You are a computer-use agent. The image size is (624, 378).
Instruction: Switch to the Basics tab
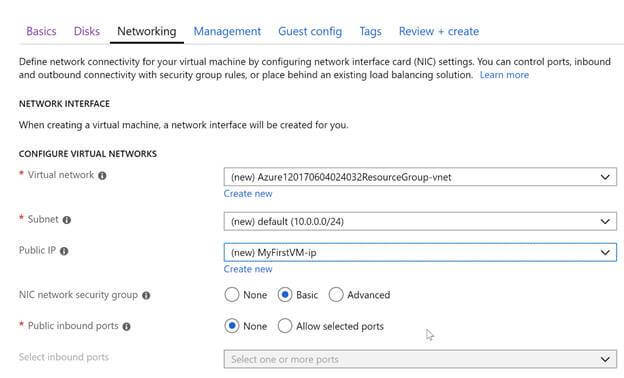[41, 31]
